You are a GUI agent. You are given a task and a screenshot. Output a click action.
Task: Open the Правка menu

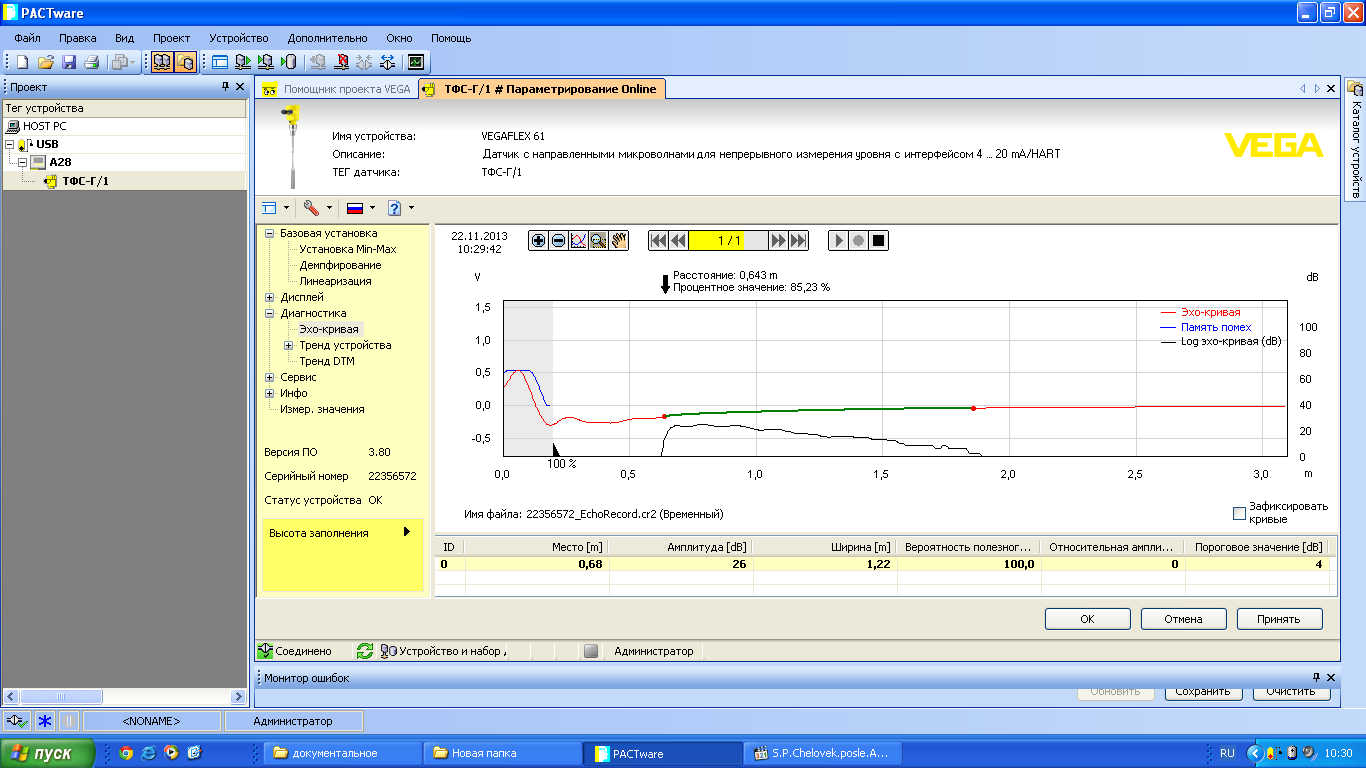(78, 38)
